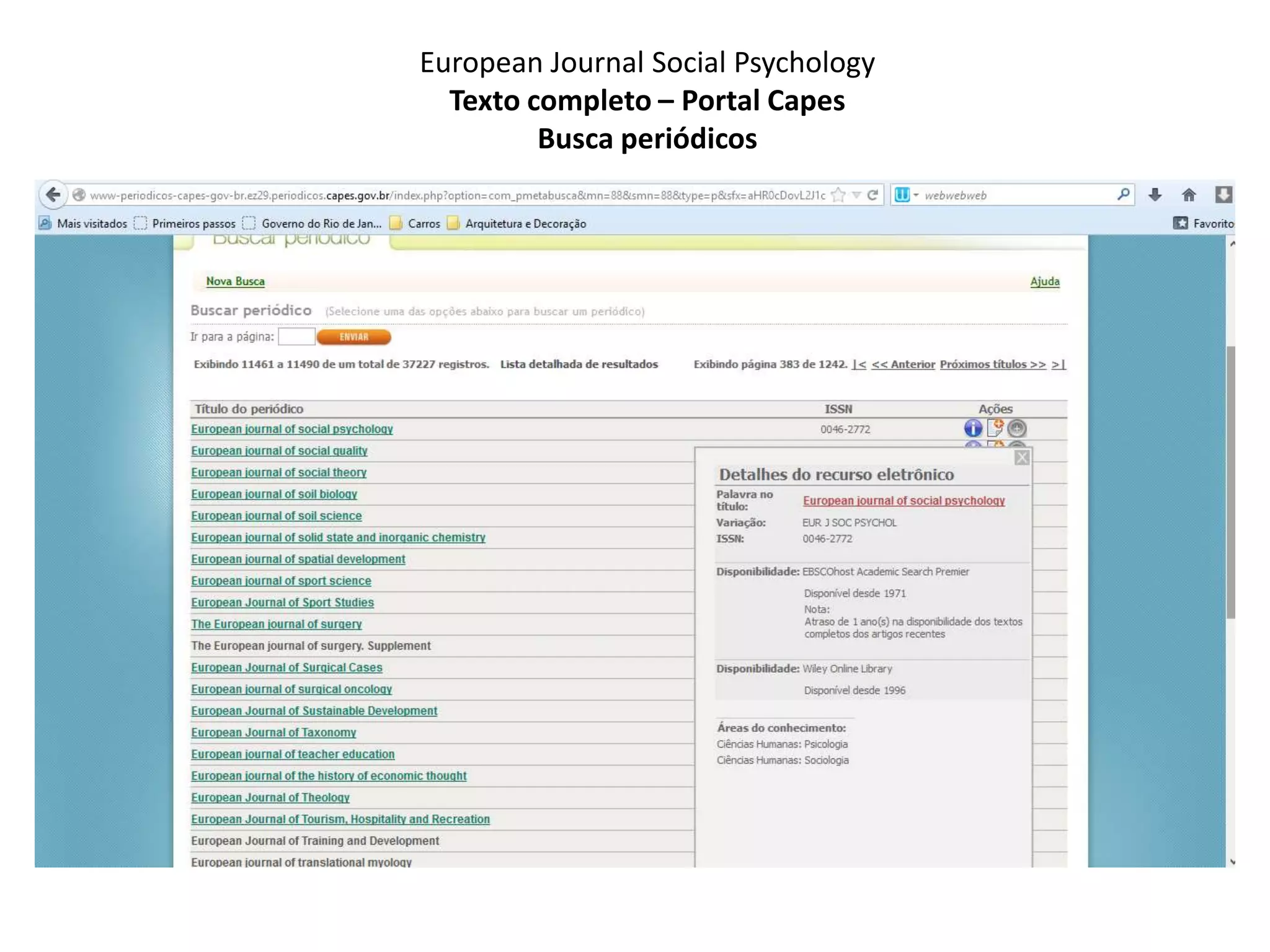Click EBSCOhost Academic Search Premier text

pos(886,572)
